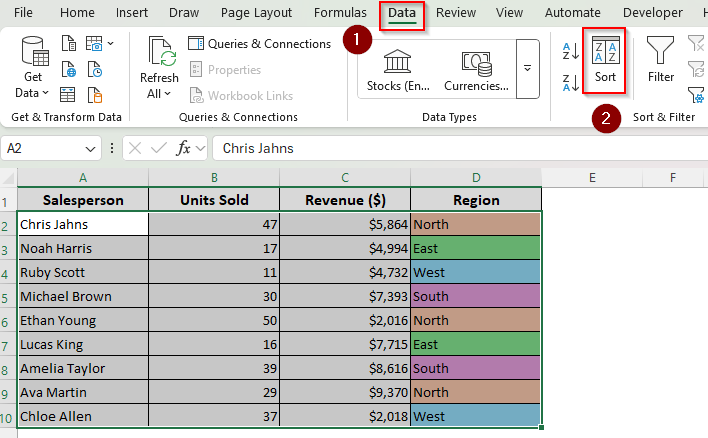Click the Units Sold header cell
Viewport: 708px width, 438px height.
214,200
